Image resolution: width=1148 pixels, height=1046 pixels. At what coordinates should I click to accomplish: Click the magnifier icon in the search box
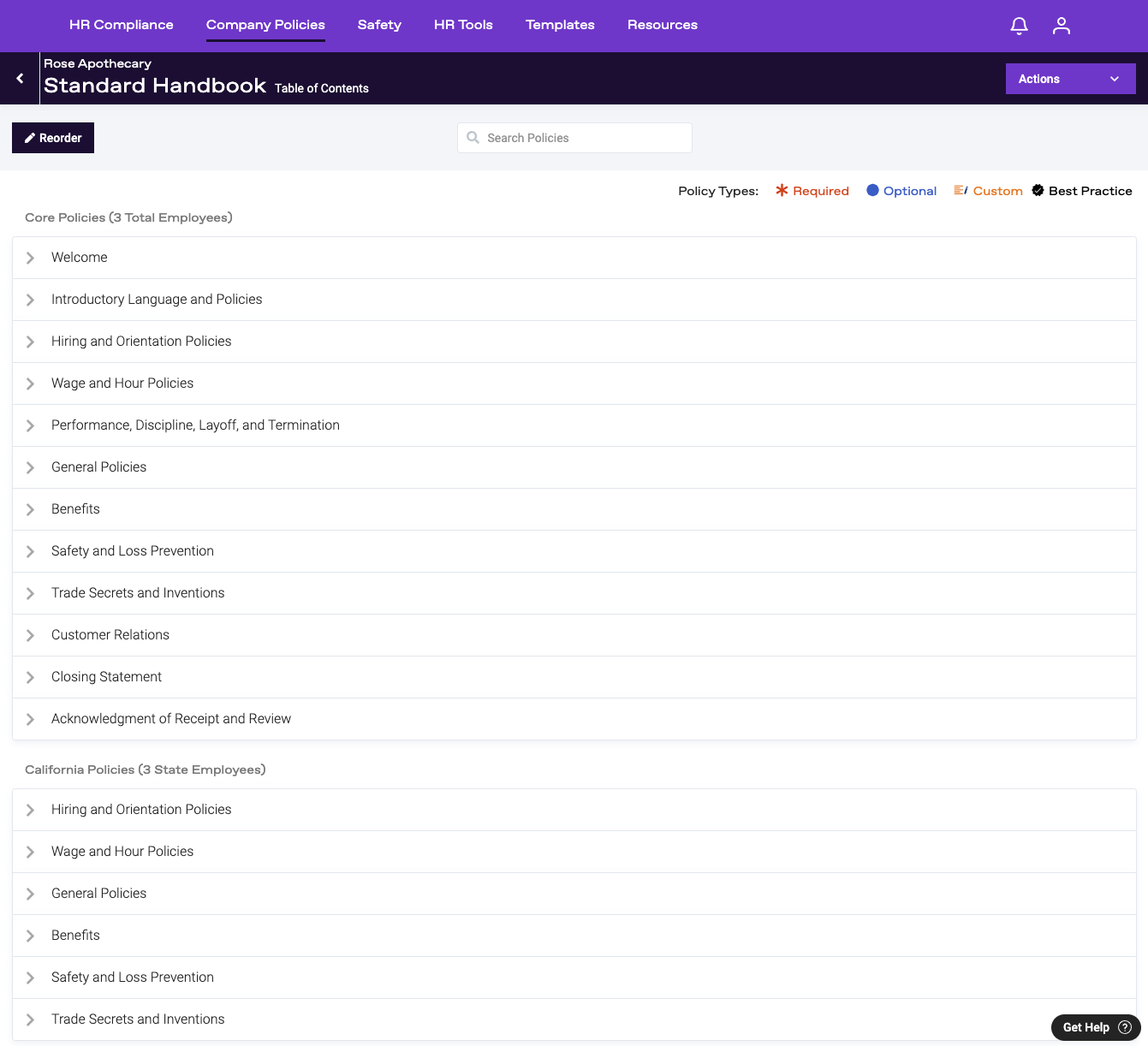tap(473, 138)
